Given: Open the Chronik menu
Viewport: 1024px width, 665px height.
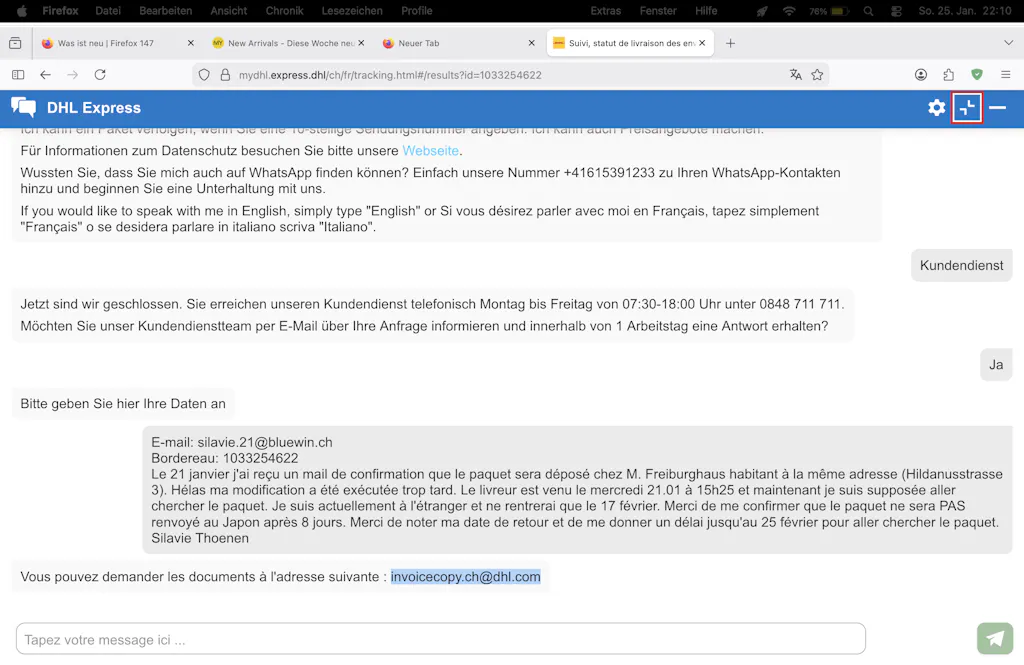Looking at the screenshot, I should [284, 10].
